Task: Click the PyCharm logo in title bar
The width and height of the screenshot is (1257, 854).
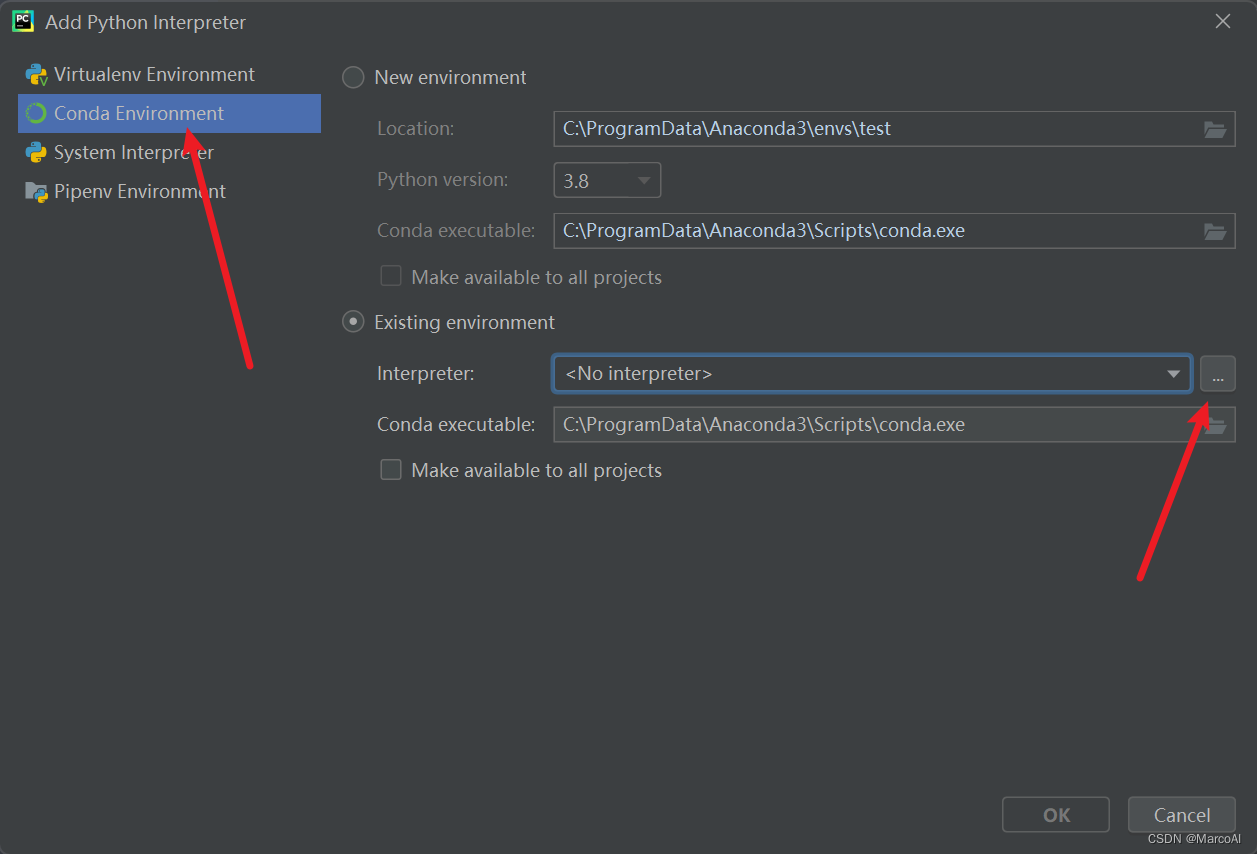Action: (x=23, y=21)
